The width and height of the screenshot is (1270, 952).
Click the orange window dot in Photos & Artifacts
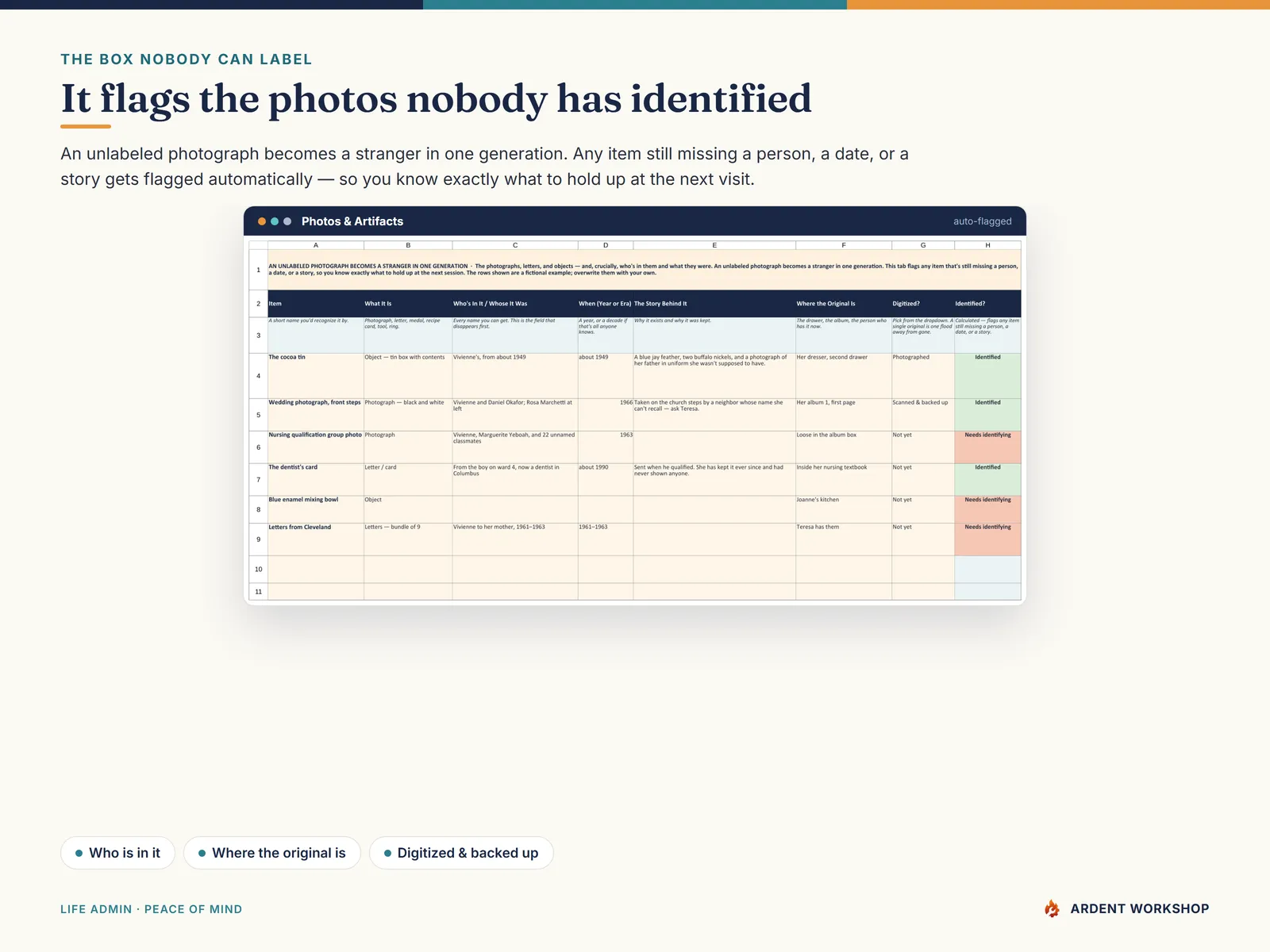click(x=262, y=221)
